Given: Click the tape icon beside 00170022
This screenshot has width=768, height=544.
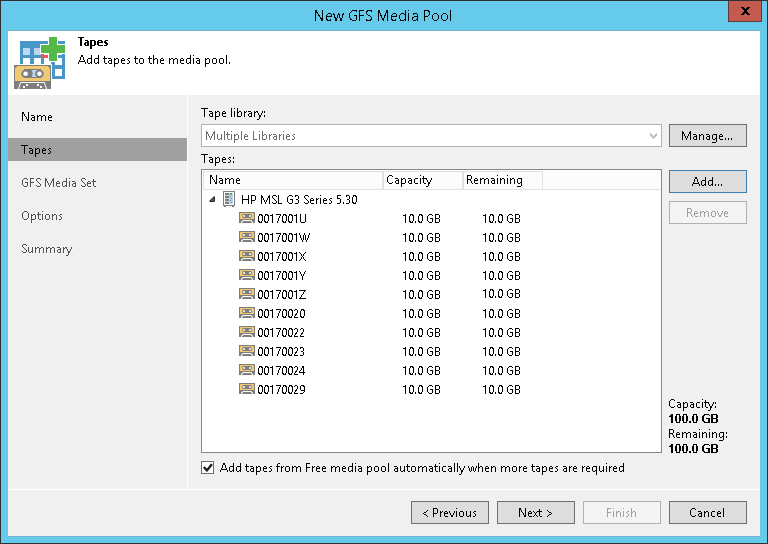Looking at the screenshot, I should (x=247, y=332).
